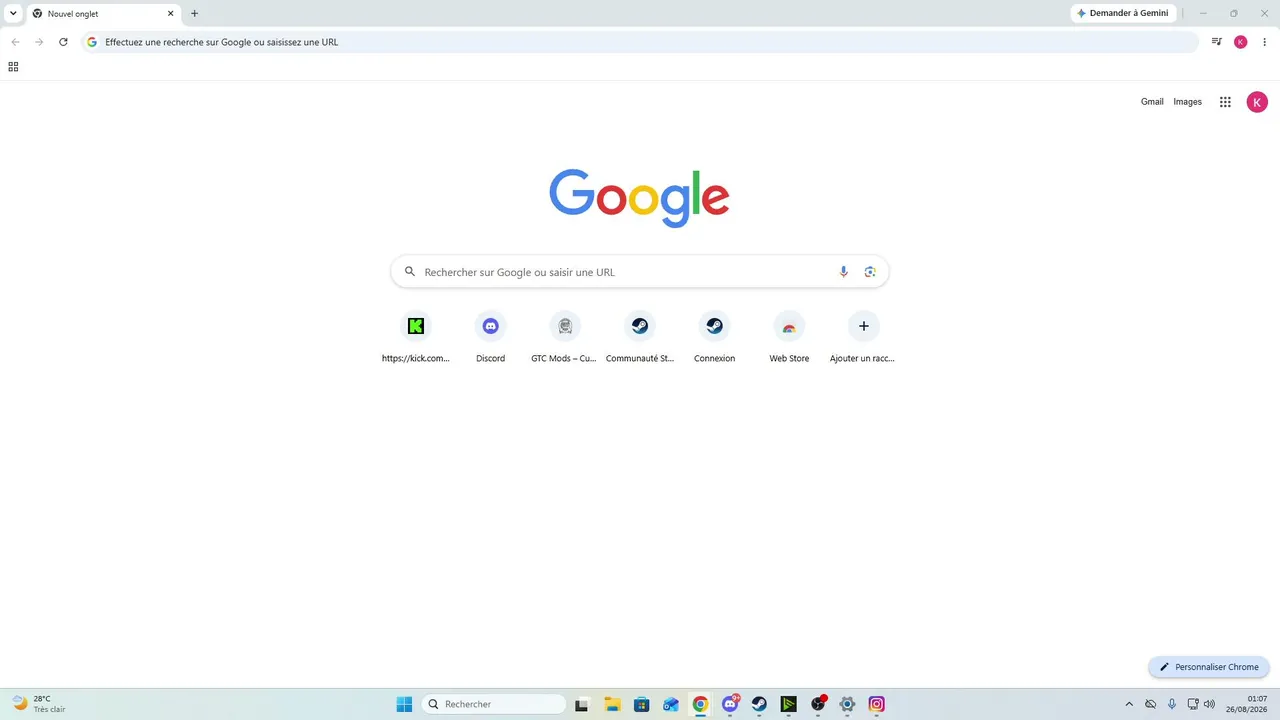Open the Images link

[x=1187, y=102]
